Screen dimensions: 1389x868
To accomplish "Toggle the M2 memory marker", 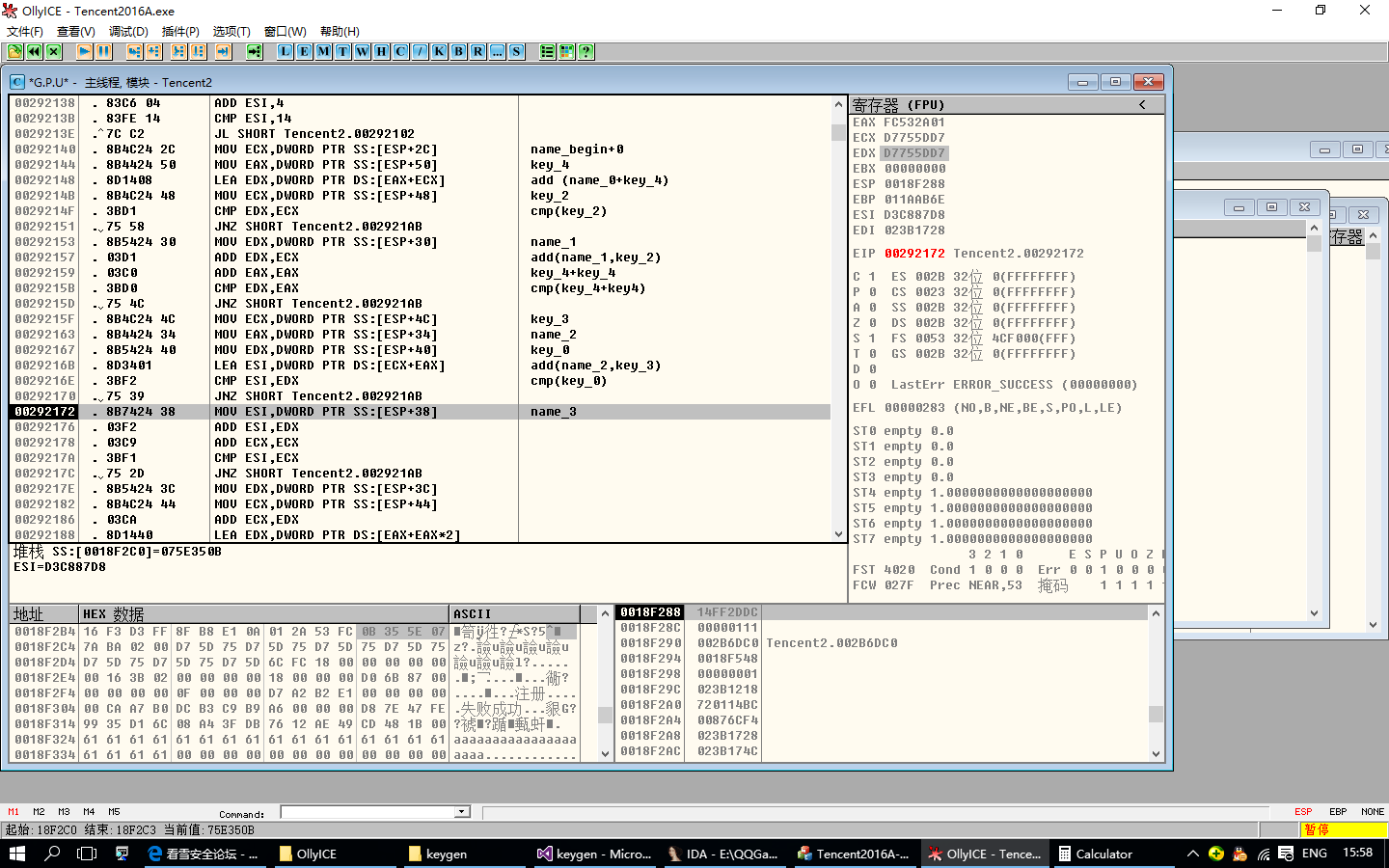I will 39,812.
